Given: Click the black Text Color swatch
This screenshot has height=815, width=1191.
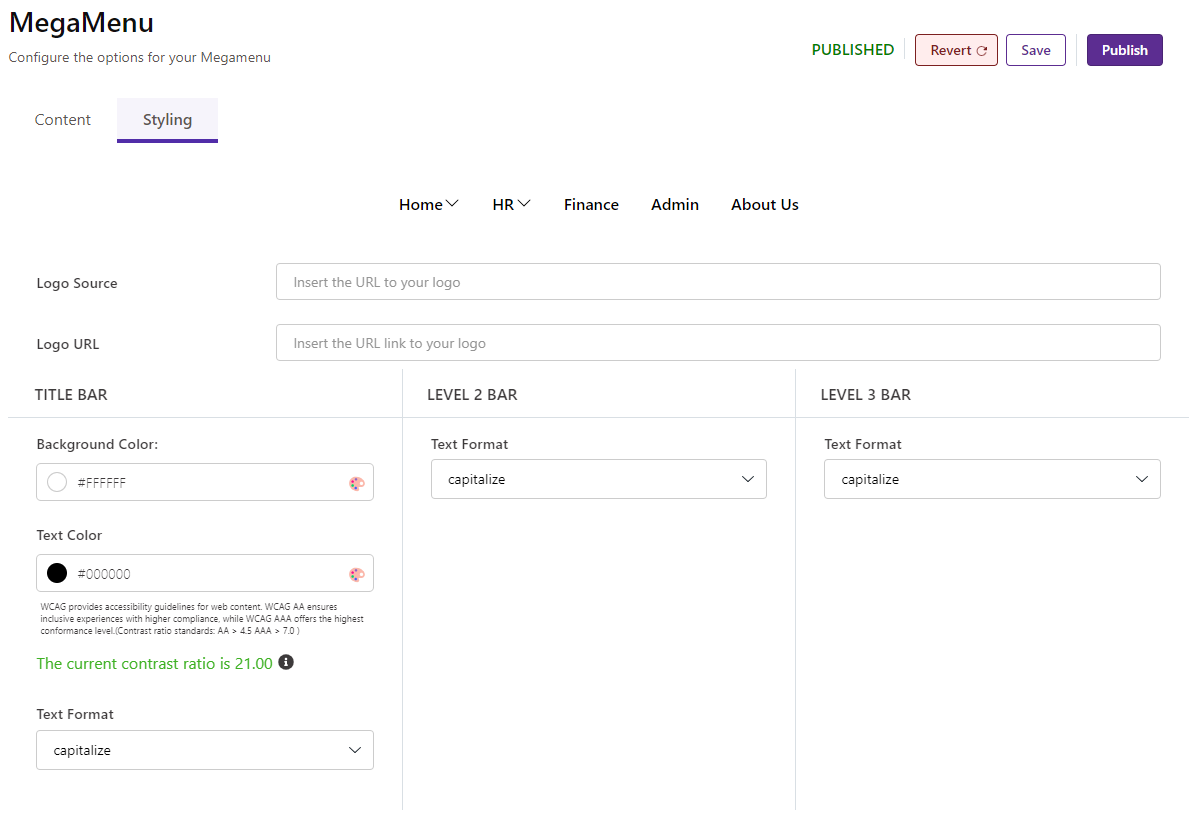Looking at the screenshot, I should pyautogui.click(x=56, y=573).
